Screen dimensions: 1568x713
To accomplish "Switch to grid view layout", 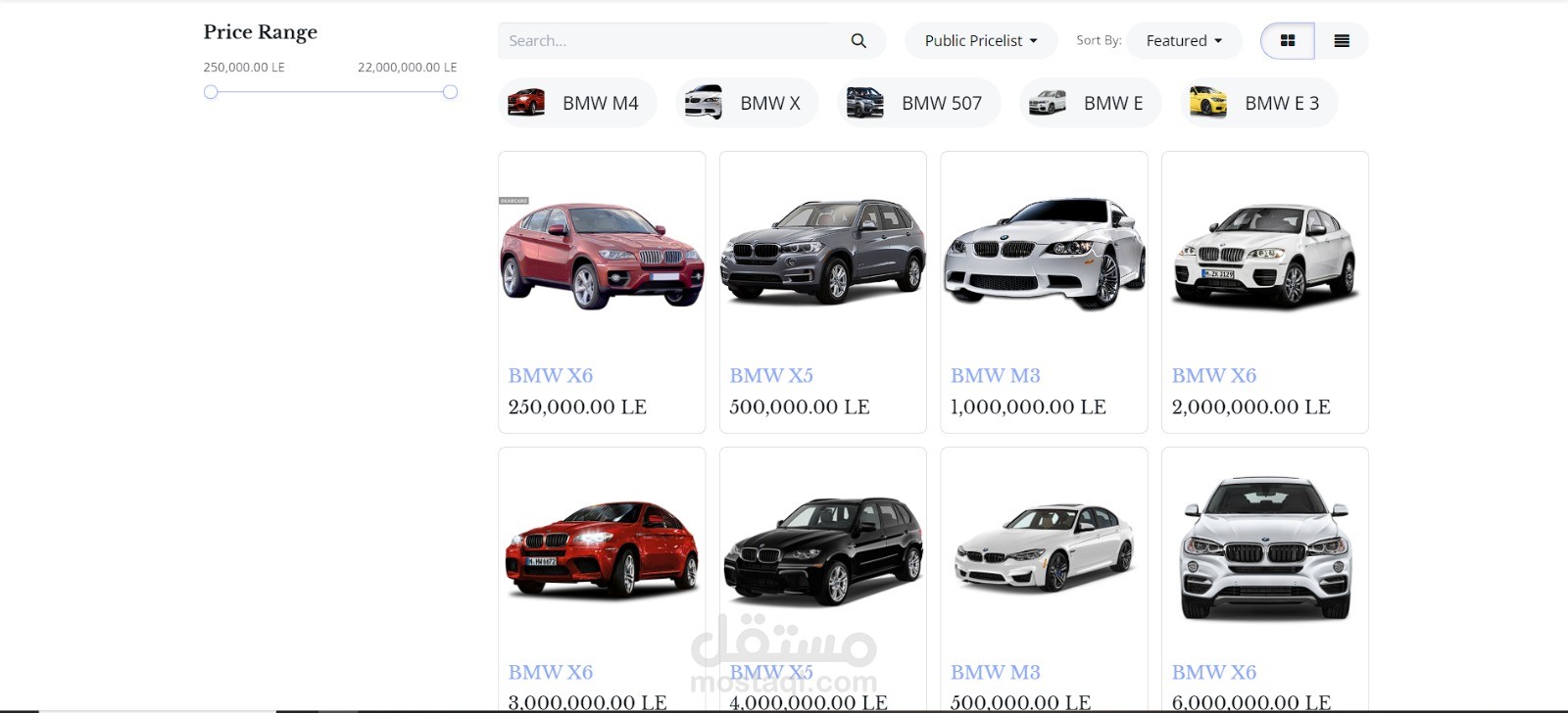I will point(1288,40).
